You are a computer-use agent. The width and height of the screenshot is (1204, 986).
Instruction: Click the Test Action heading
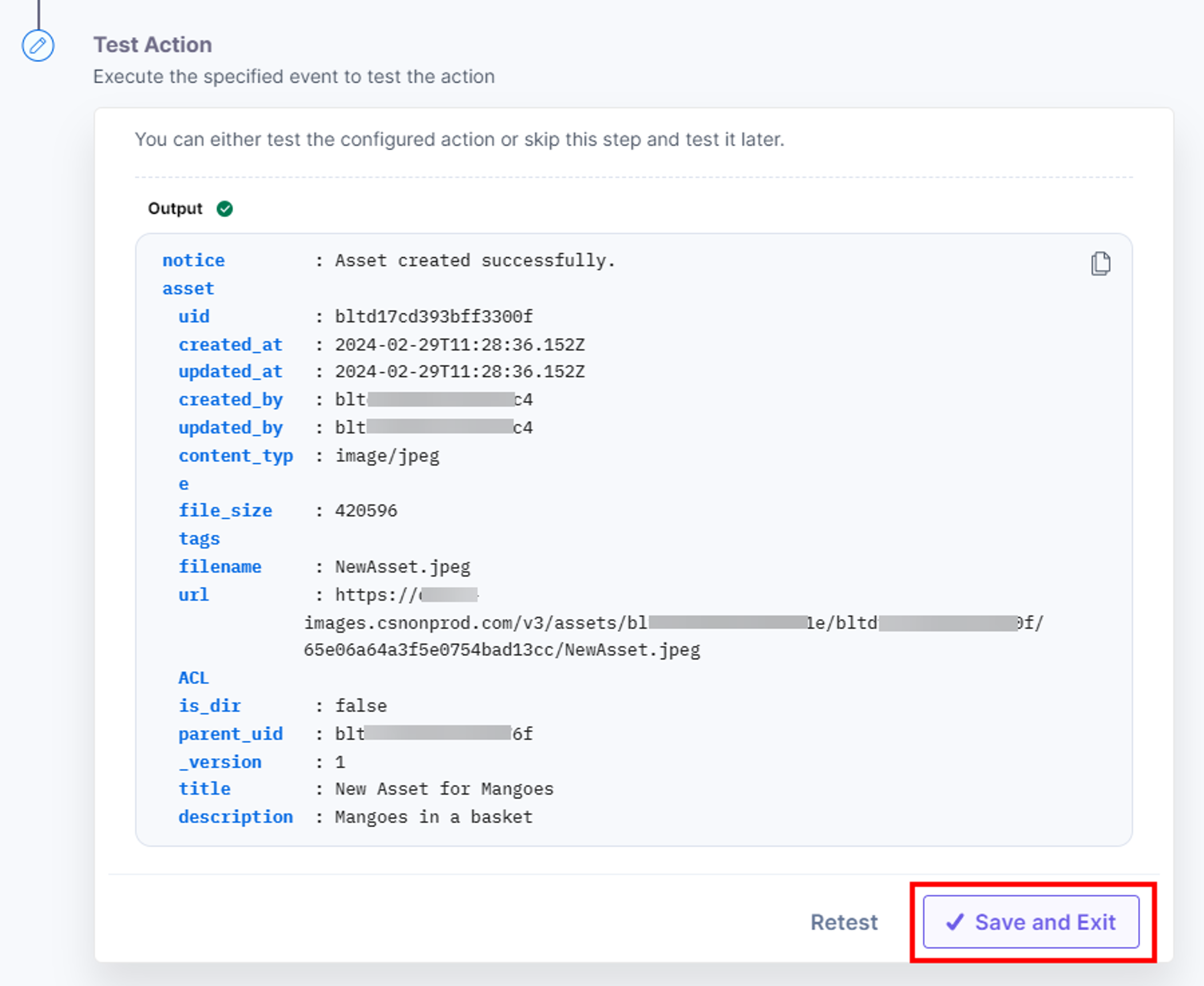pos(153,45)
